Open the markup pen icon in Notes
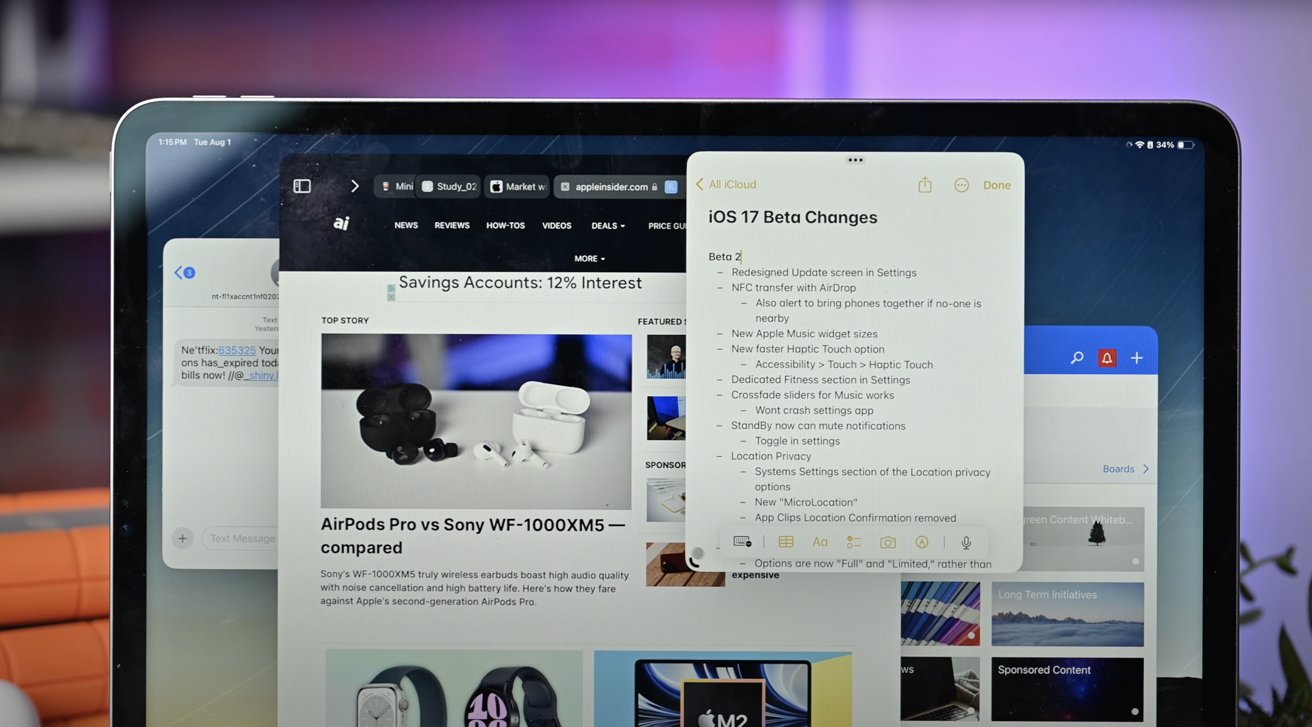This screenshot has height=727, width=1312. tap(922, 542)
